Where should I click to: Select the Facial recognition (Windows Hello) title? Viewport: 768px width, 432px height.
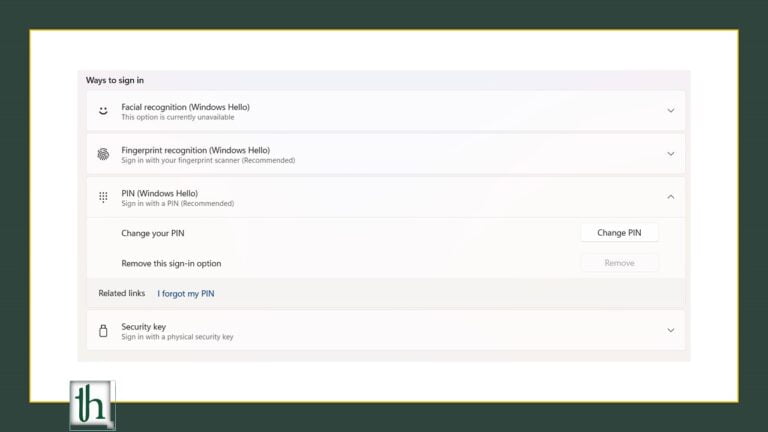[x=185, y=106]
